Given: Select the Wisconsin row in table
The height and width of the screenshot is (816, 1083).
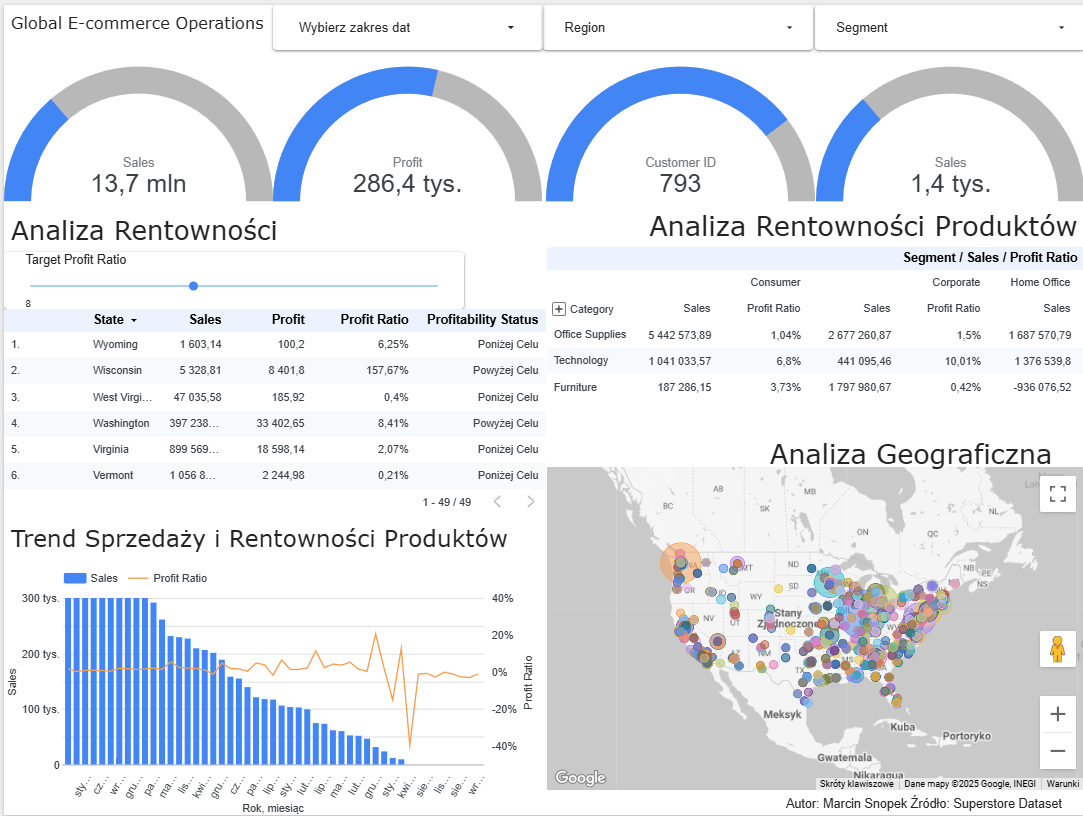Looking at the screenshot, I should [275, 370].
